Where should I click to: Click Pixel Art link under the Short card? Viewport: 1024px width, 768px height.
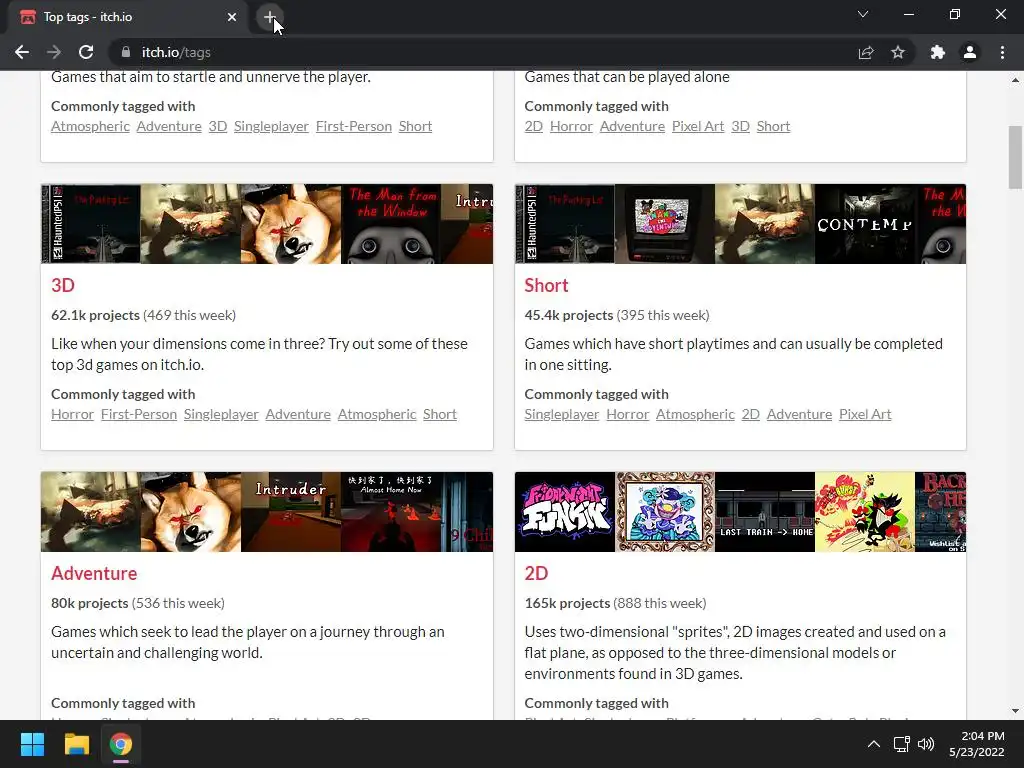[x=865, y=414]
